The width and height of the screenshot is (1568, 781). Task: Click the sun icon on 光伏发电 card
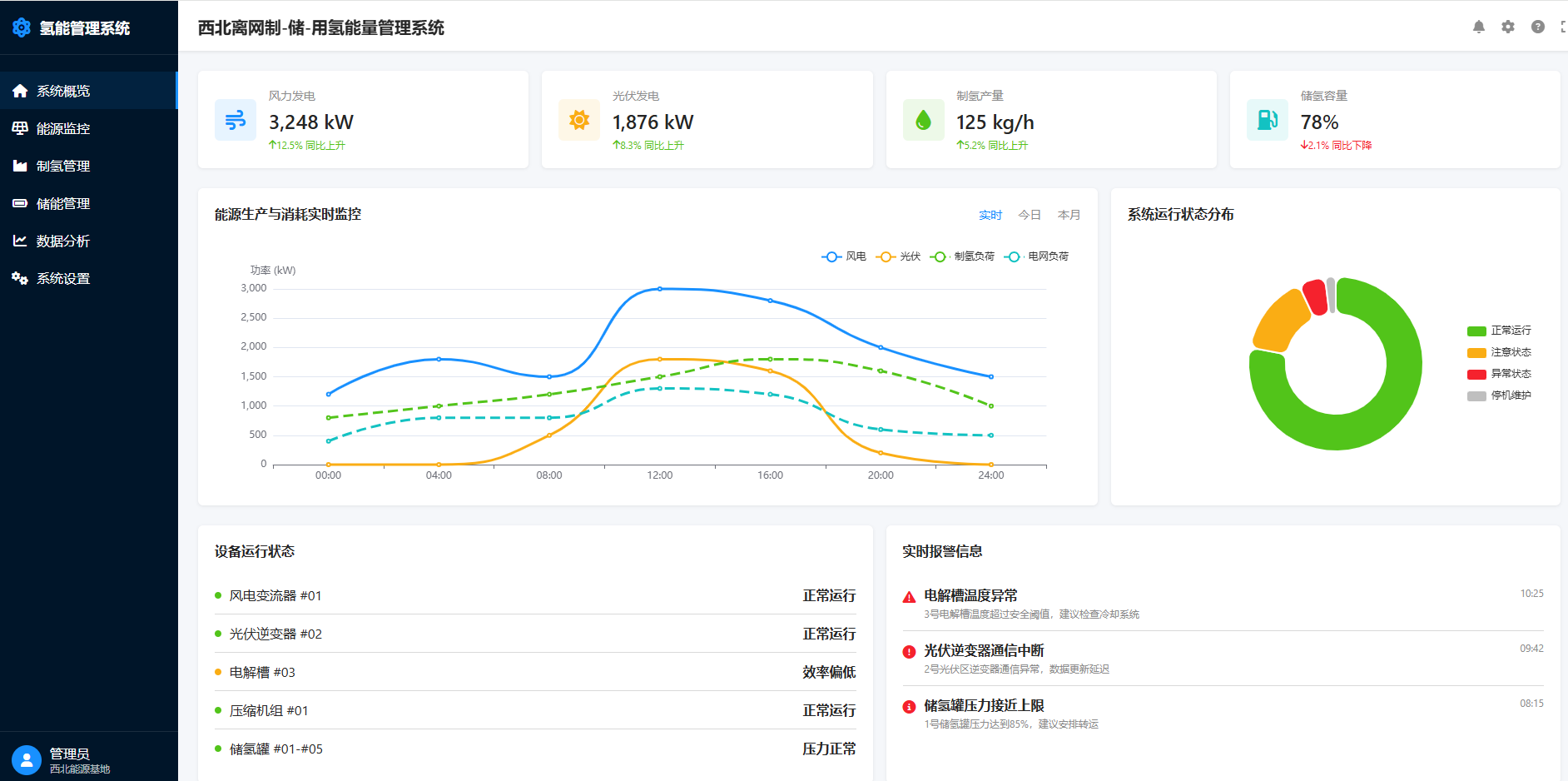pyautogui.click(x=578, y=120)
